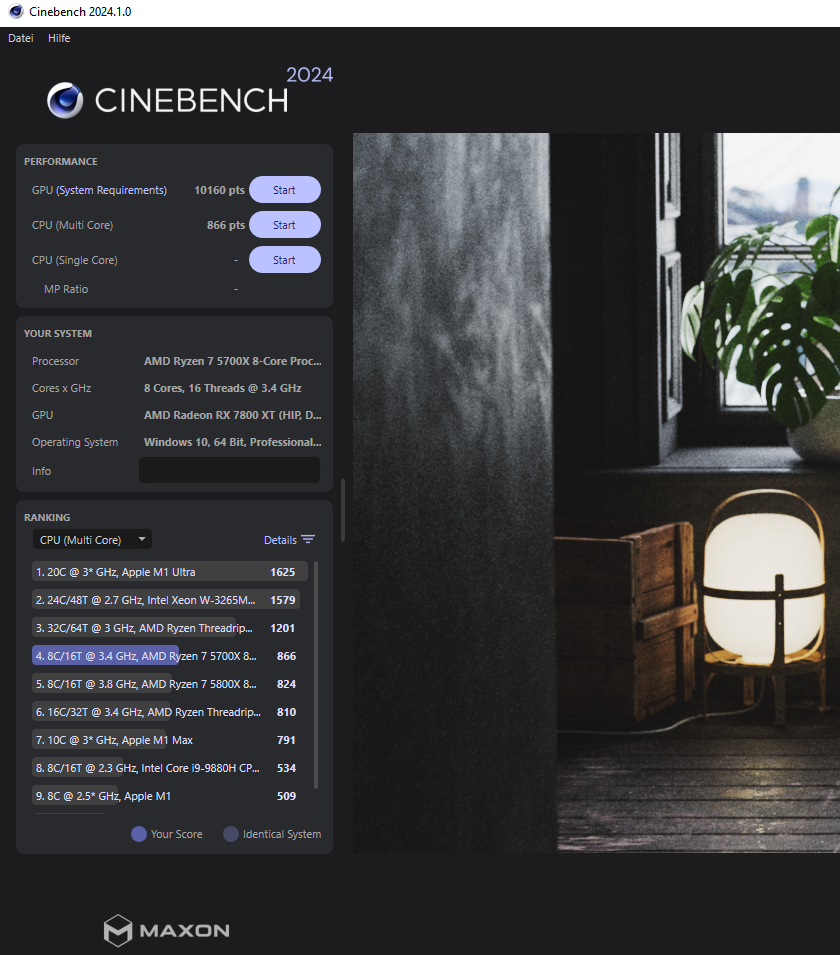Select the Apple M1 Max ranking row
This screenshot has height=955, width=840.
[166, 740]
